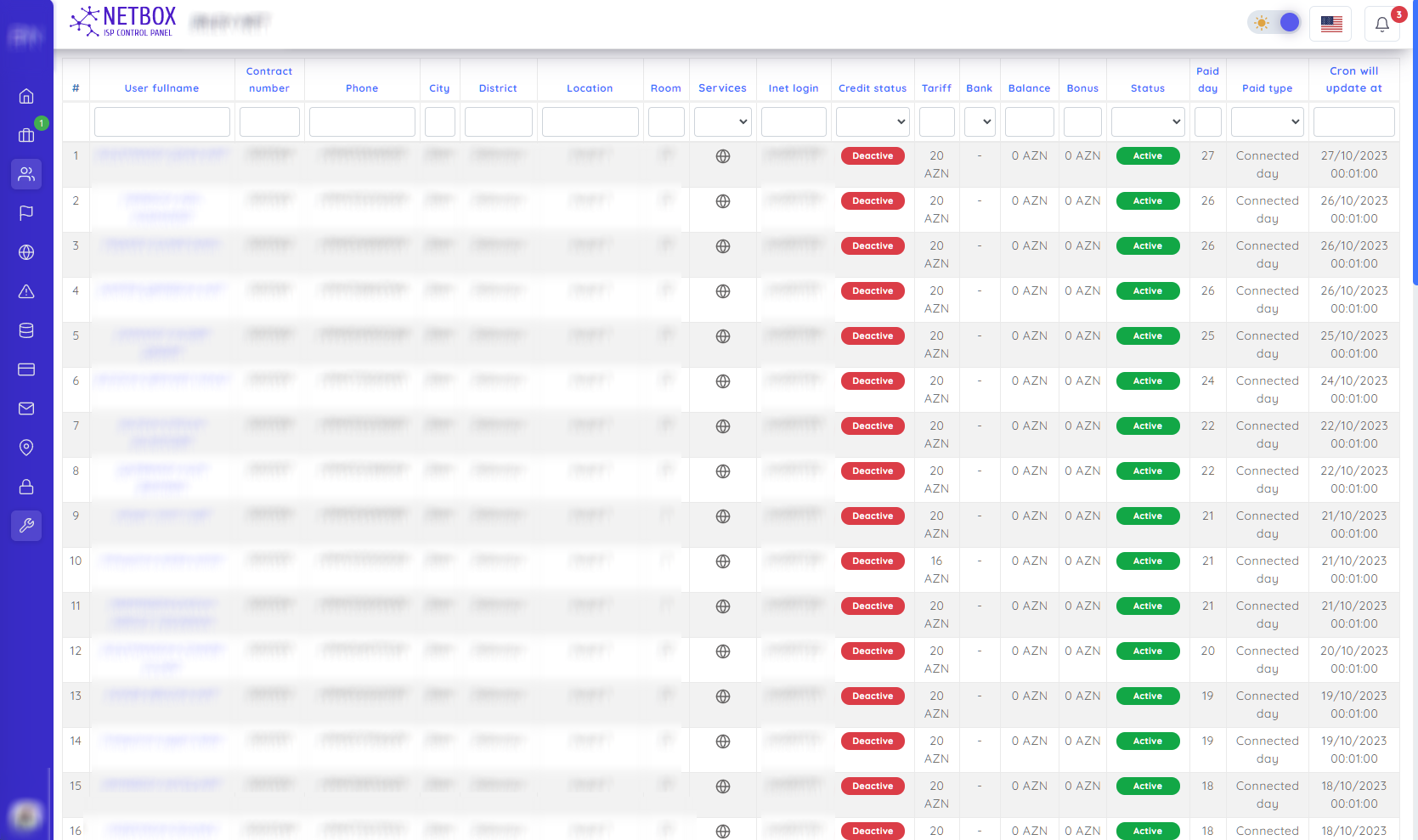This screenshot has height=840, width=1418.
Task: Click the warning triangle sidebar icon
Action: (26, 291)
